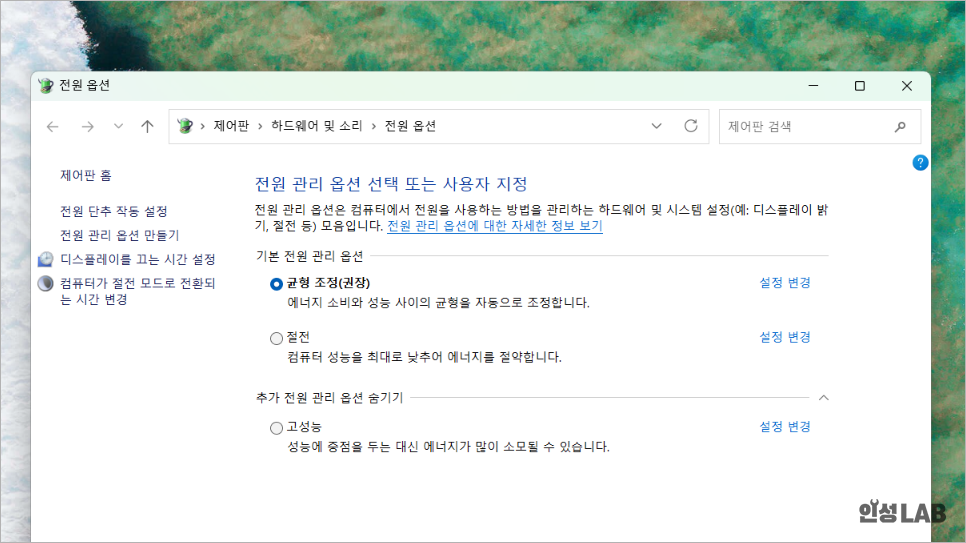Expand chevron after the address bar icon
This screenshot has width=966, height=543.
(202, 126)
